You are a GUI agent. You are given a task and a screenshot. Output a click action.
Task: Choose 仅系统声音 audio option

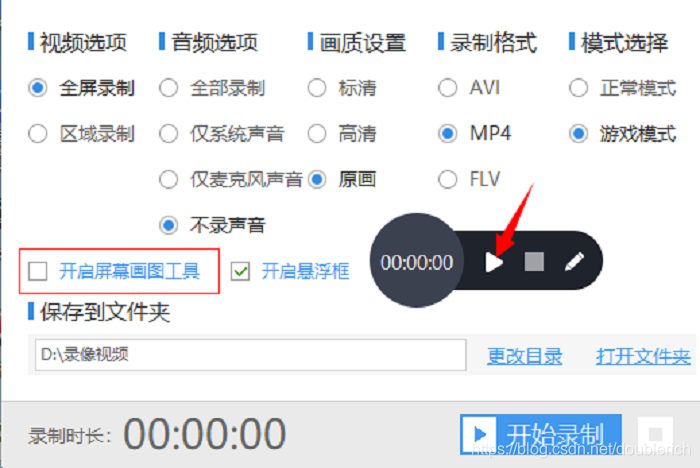pyautogui.click(x=168, y=134)
